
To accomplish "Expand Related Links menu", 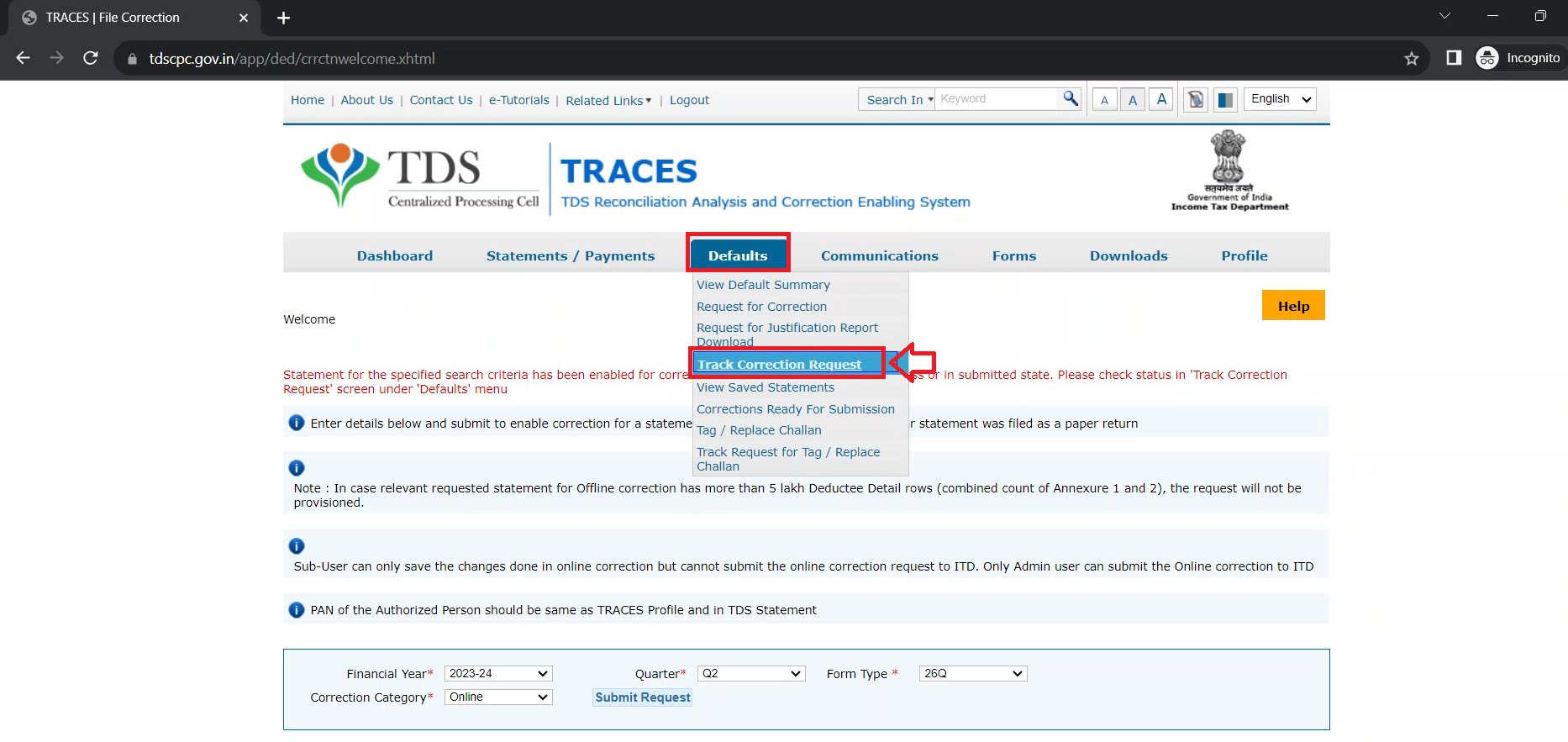I will (x=608, y=100).
